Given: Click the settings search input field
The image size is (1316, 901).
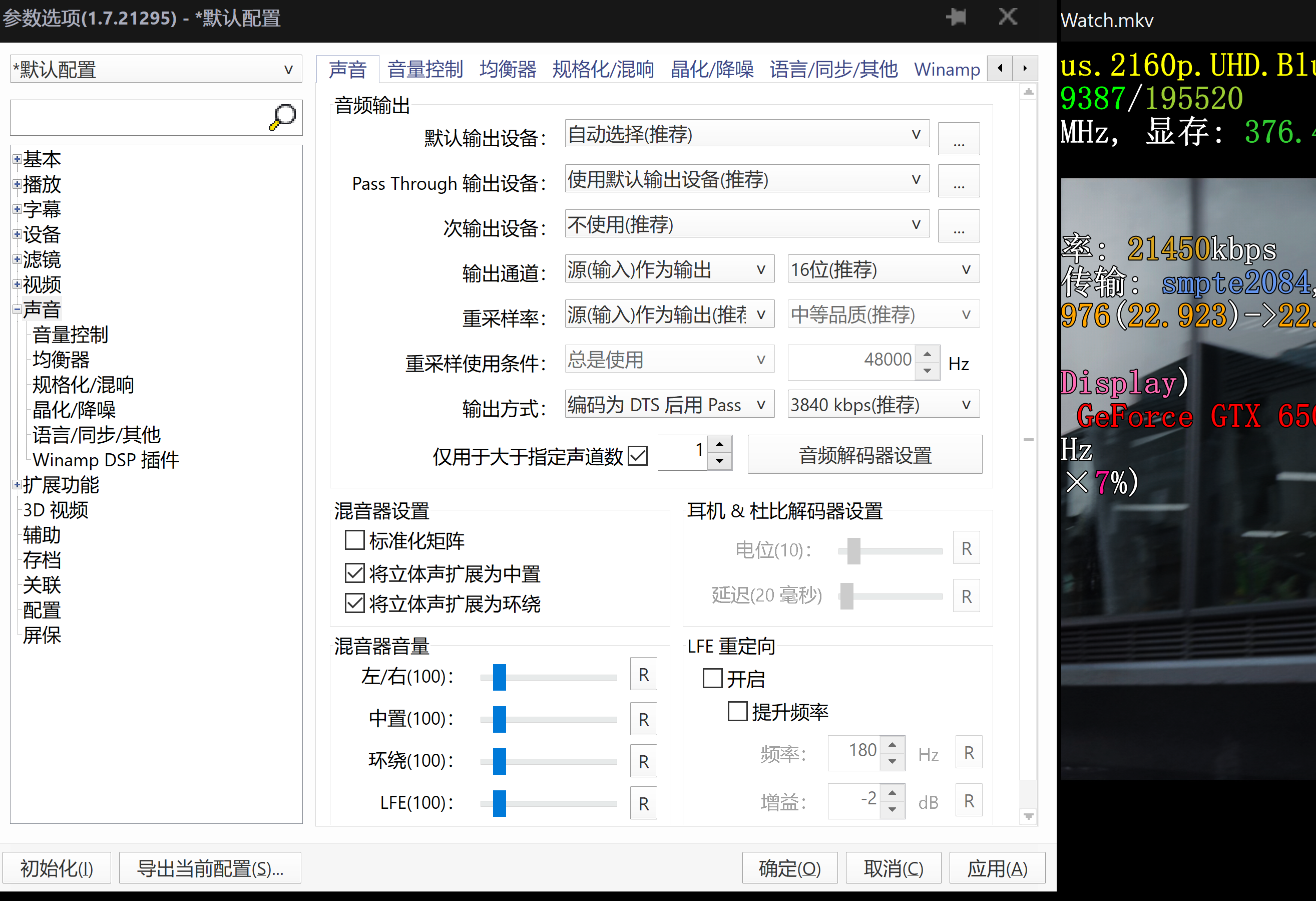Looking at the screenshot, I should (x=139, y=118).
